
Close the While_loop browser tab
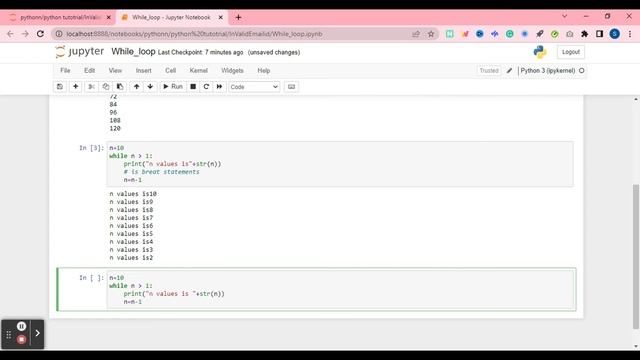221,18
